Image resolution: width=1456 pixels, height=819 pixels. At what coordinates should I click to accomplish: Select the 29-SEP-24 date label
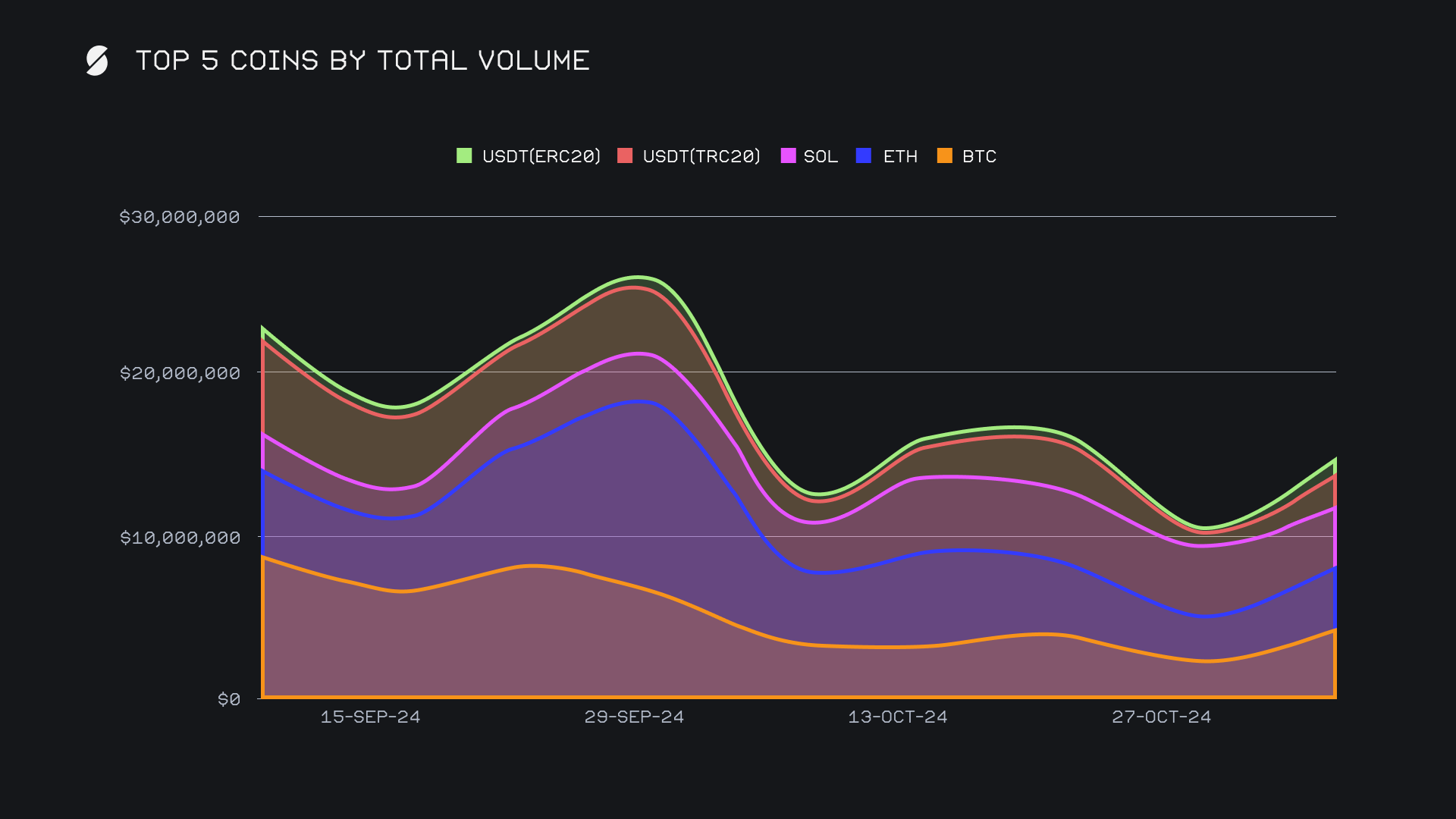point(634,717)
